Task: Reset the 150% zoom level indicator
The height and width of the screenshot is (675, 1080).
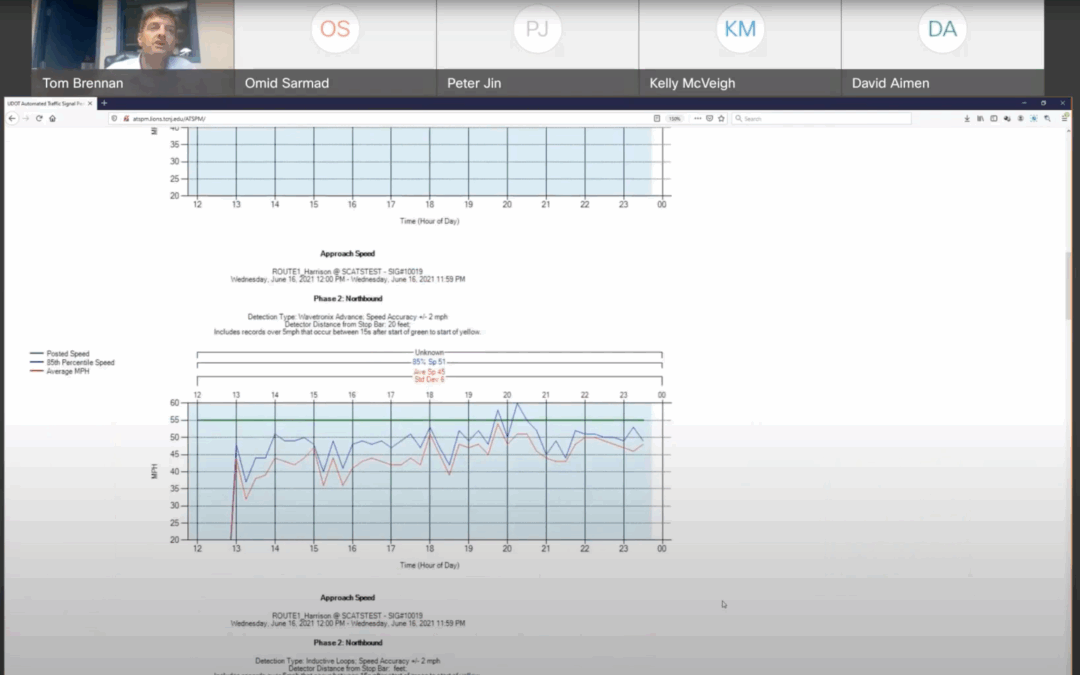Action: click(675, 118)
